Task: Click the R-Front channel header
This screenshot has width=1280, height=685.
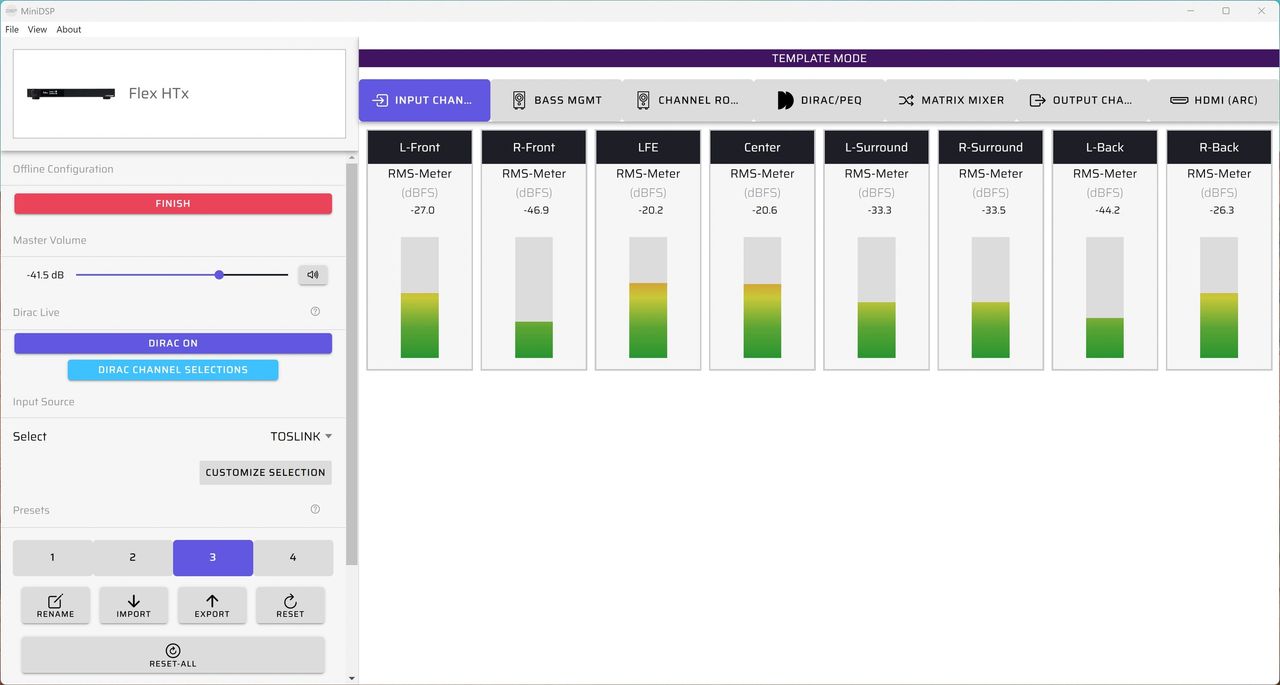Action: 534,147
